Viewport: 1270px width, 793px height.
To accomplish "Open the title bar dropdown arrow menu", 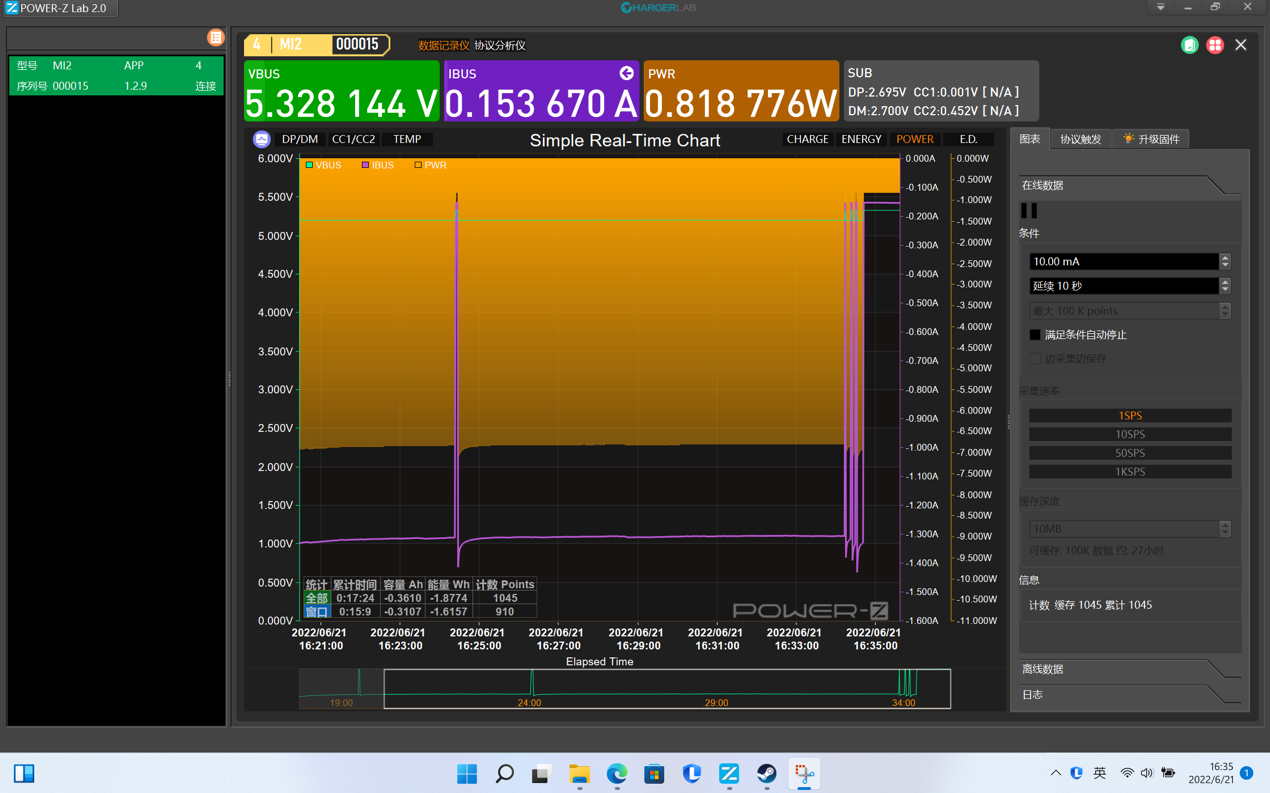I will 1160,7.
